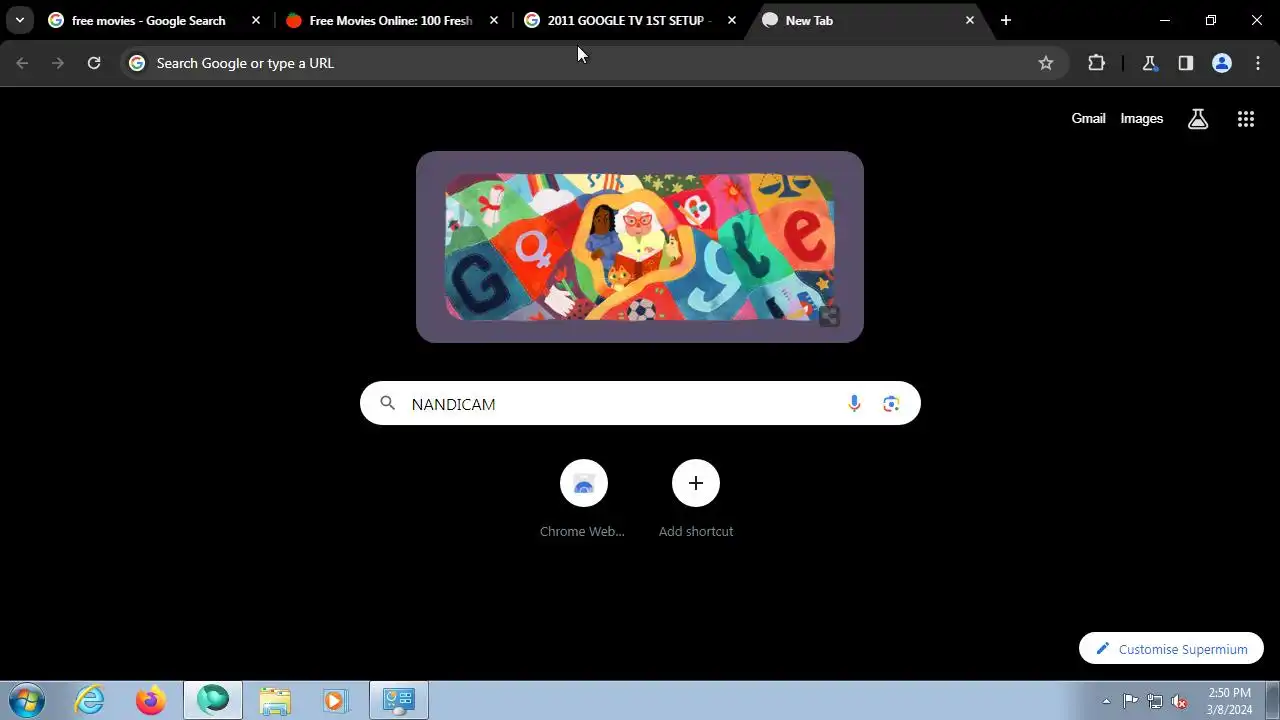Go back with the back arrow
1280x720 pixels.
pos(22,63)
